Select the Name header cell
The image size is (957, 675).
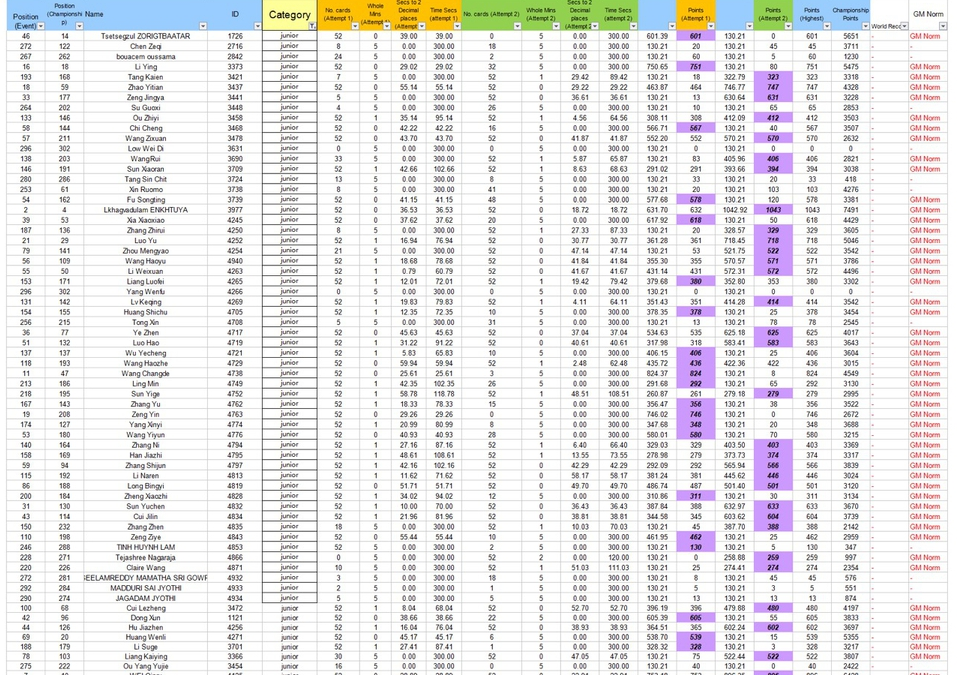coord(145,15)
